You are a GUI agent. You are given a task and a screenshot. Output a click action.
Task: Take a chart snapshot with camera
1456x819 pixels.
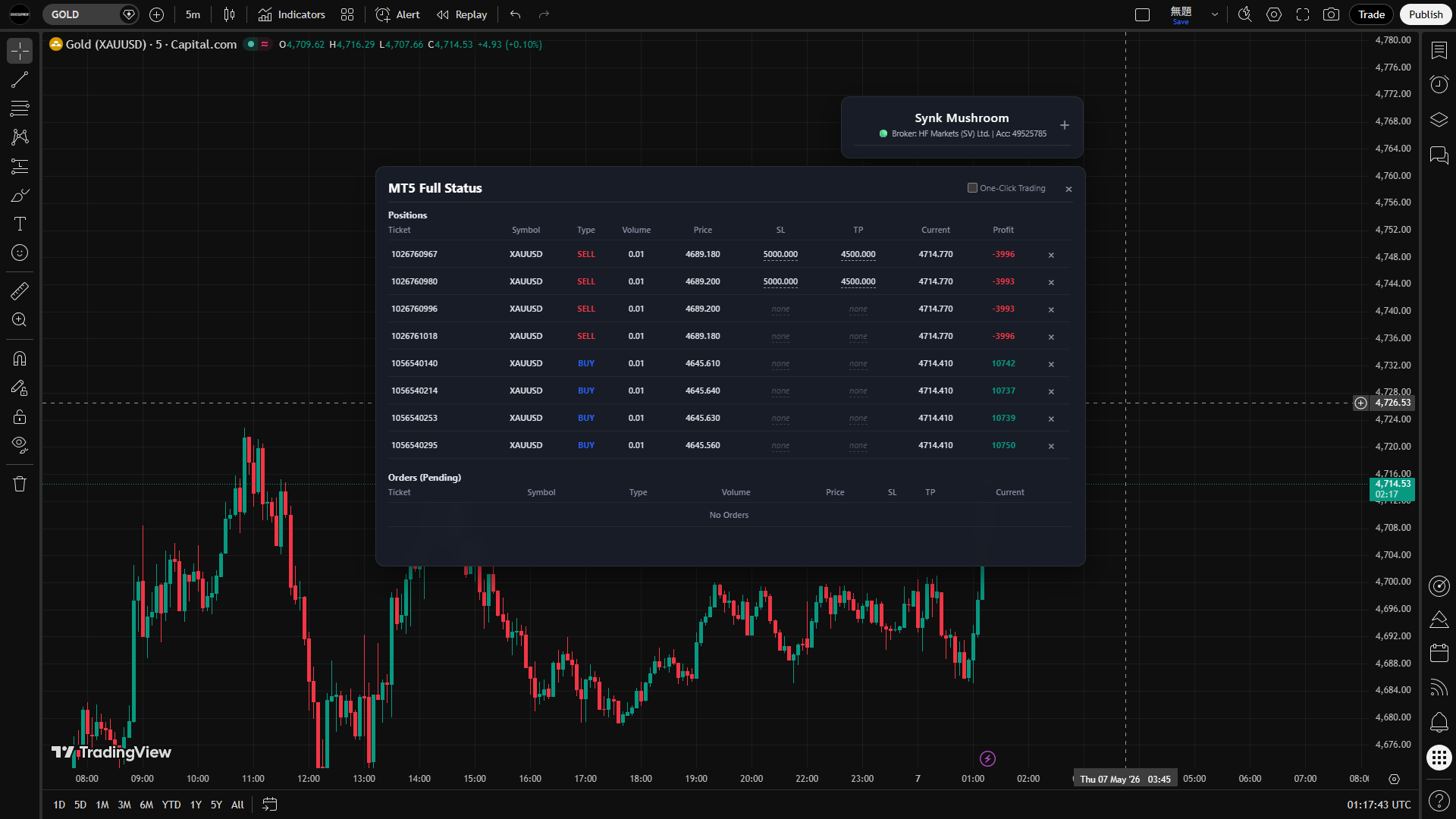point(1331,14)
